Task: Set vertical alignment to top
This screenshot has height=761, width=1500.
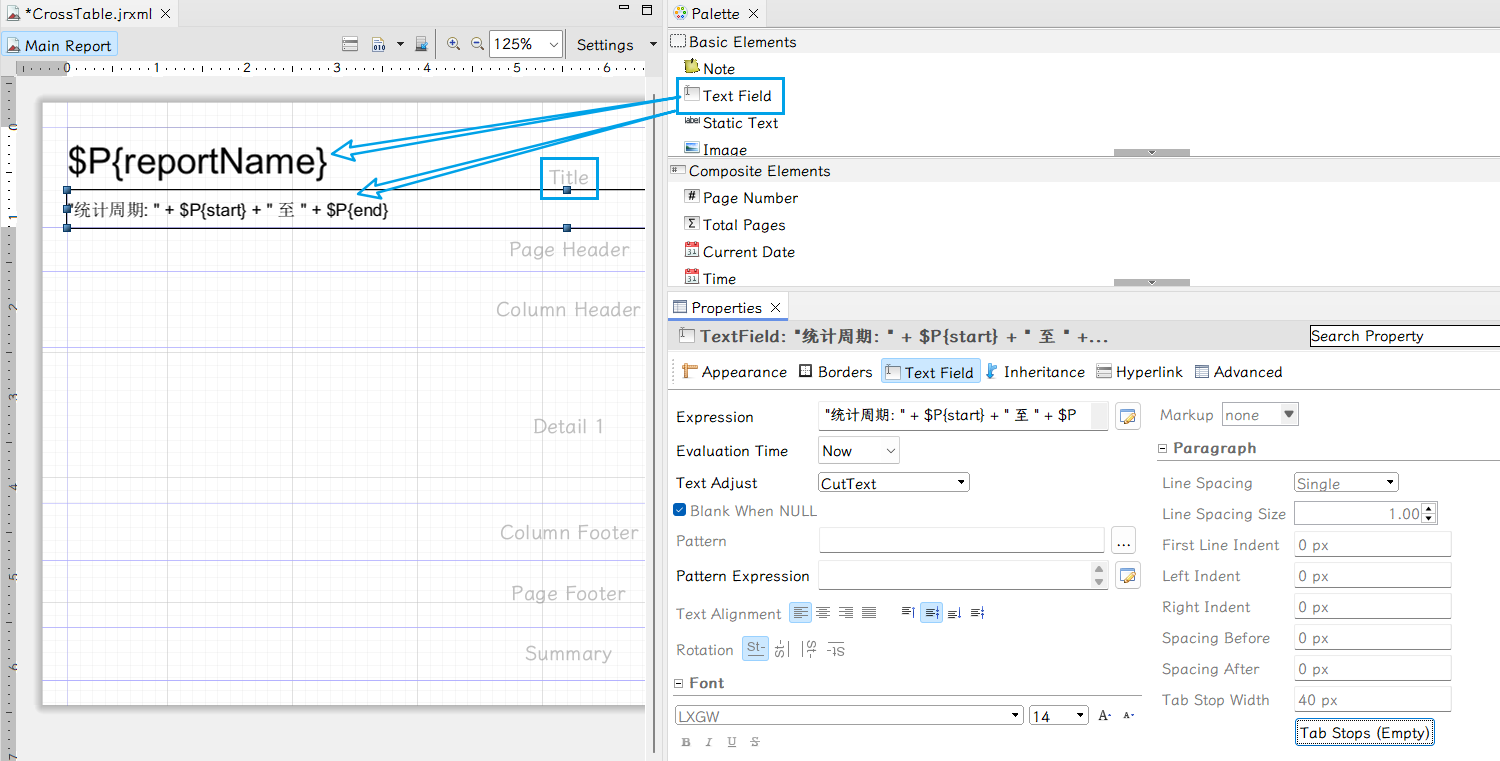Action: (x=908, y=612)
